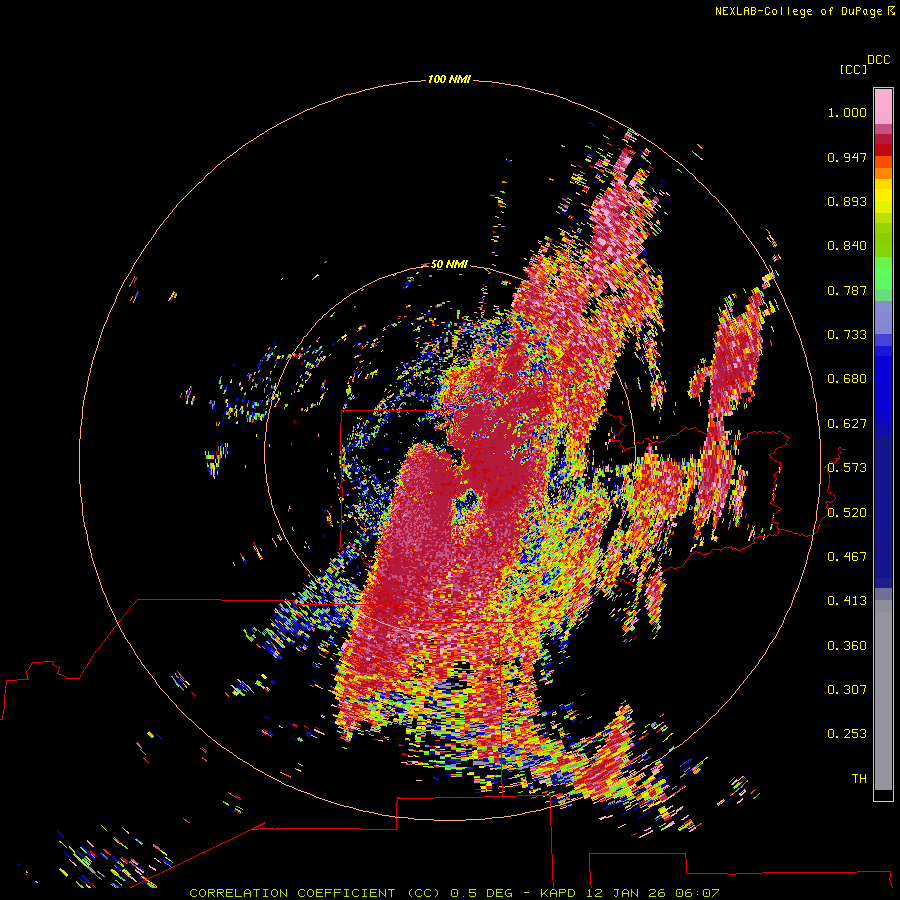Click the TH threshold label

[x=859, y=779]
